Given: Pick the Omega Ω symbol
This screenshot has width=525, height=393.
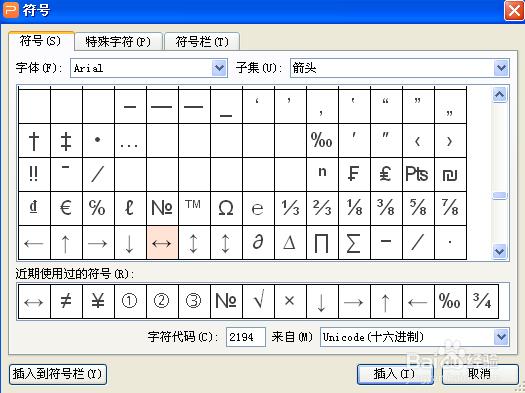Looking at the screenshot, I should pyautogui.click(x=226, y=208).
